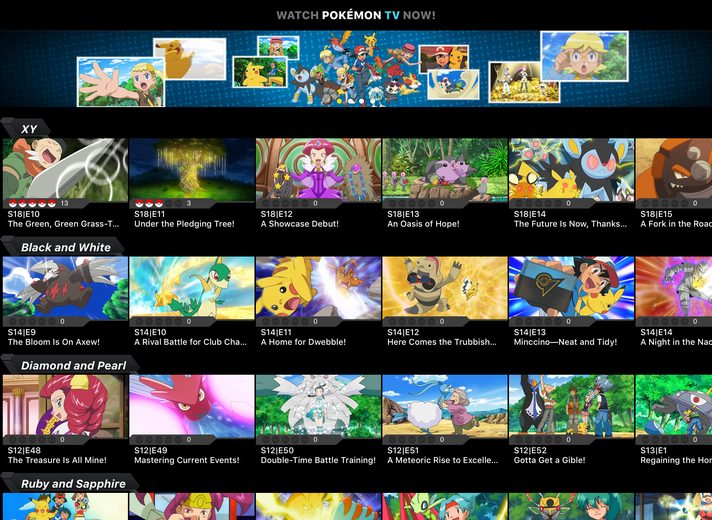Click the S14|E13 episode label

tap(530, 332)
